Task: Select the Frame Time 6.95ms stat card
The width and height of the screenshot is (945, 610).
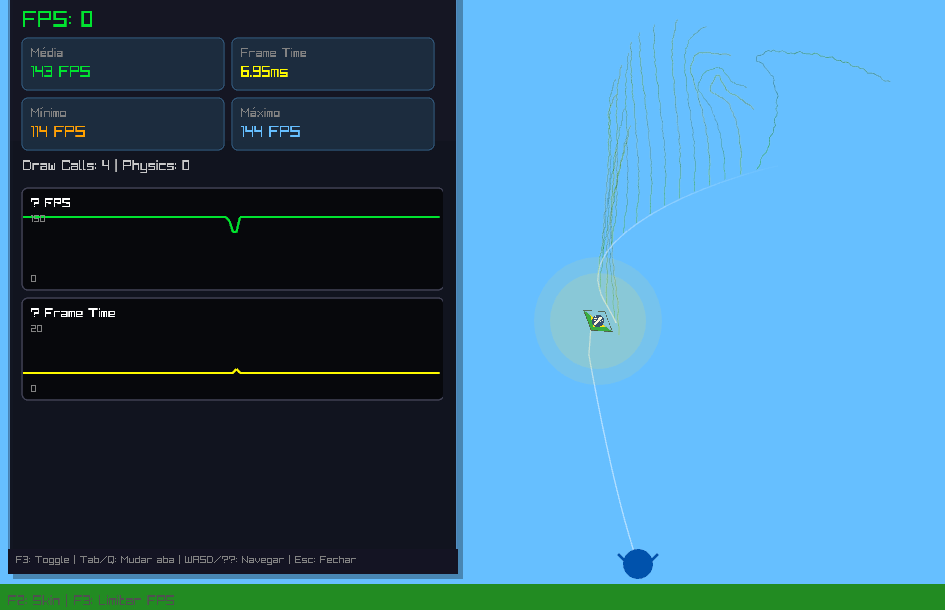Action: click(x=333, y=64)
